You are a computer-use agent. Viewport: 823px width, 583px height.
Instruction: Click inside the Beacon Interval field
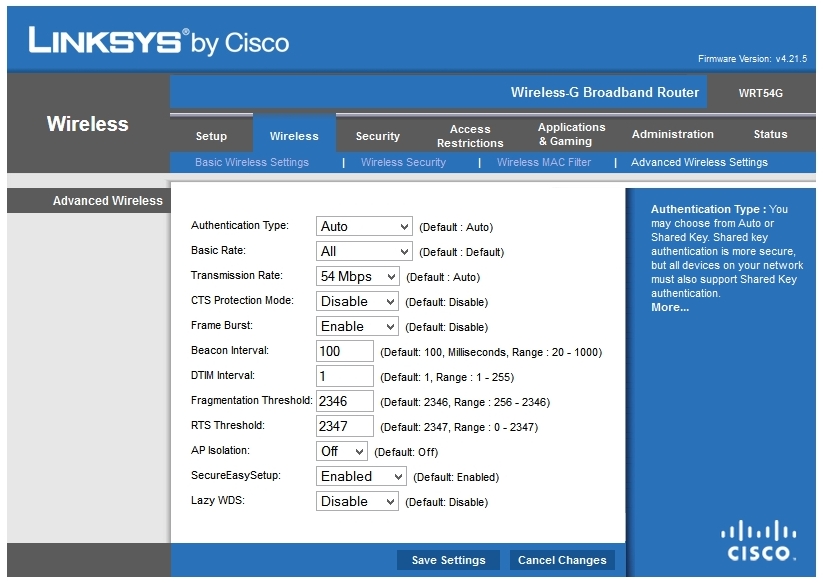coord(344,351)
